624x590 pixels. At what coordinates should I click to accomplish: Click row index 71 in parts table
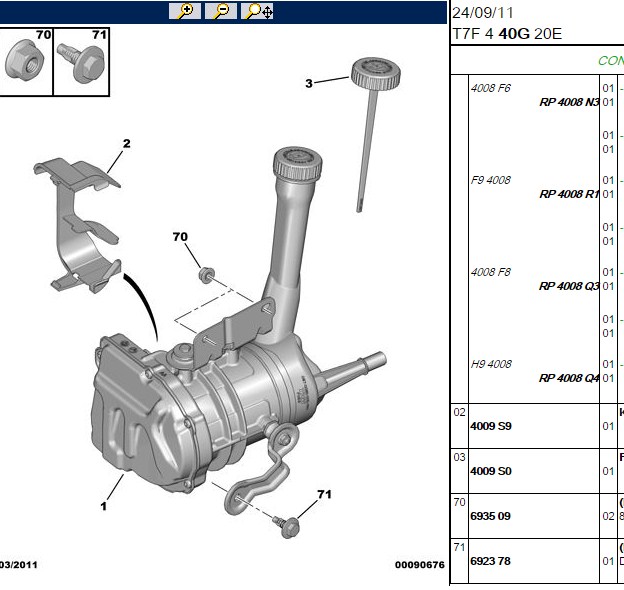click(459, 547)
